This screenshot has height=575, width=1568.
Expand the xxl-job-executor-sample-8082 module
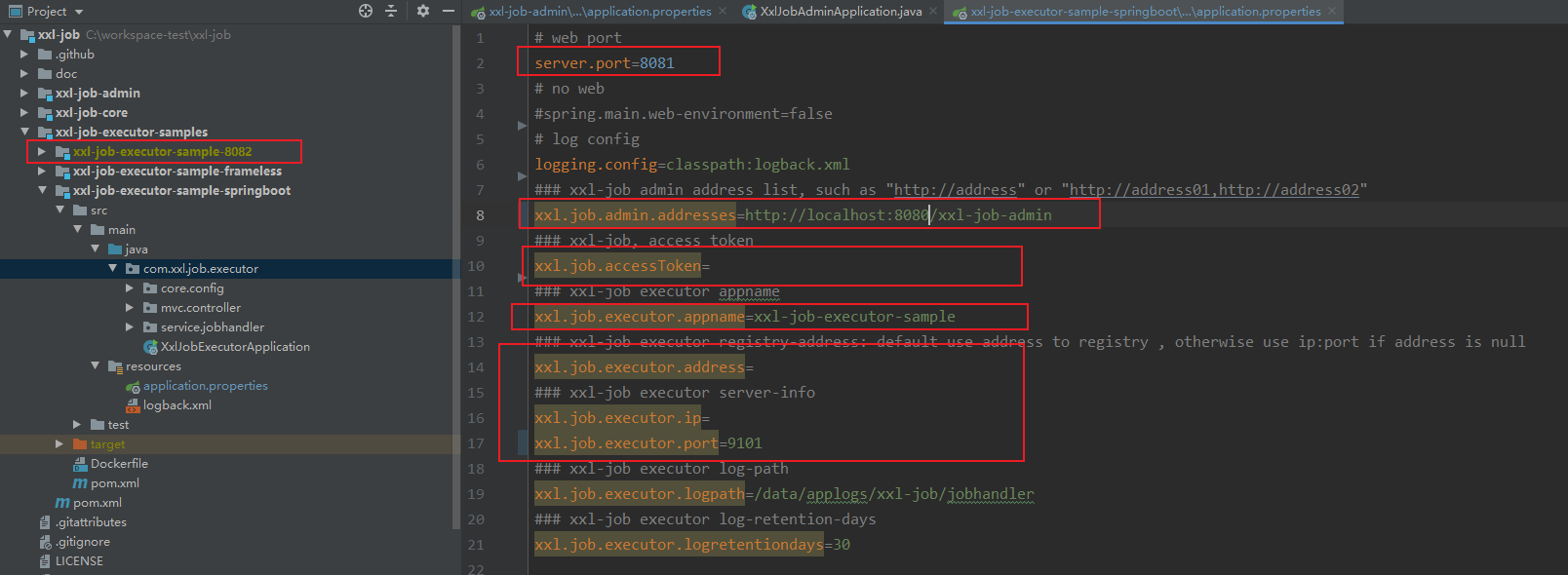[42, 152]
